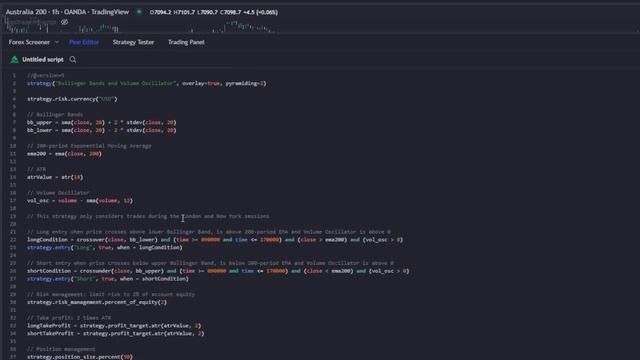Click the Untitled script name
Screen dimensions: 640x360
click(43, 60)
